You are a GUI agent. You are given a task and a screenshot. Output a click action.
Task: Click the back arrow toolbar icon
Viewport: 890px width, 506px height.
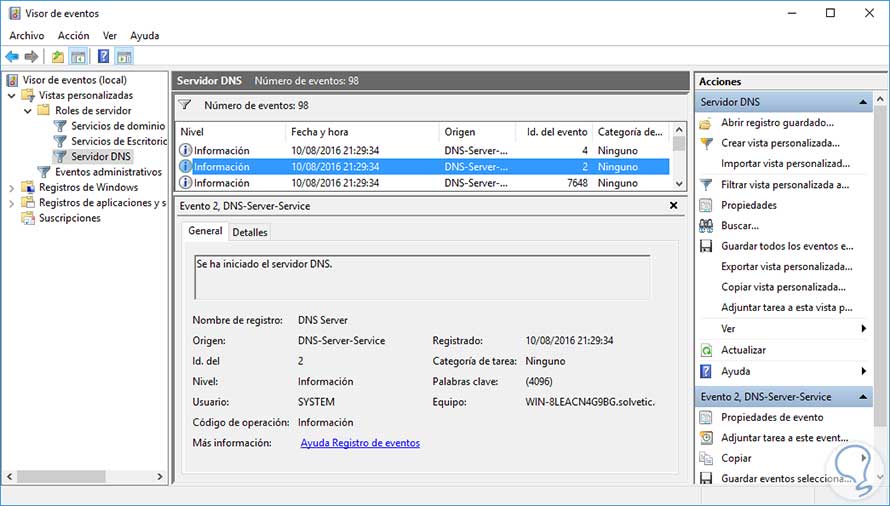point(12,56)
